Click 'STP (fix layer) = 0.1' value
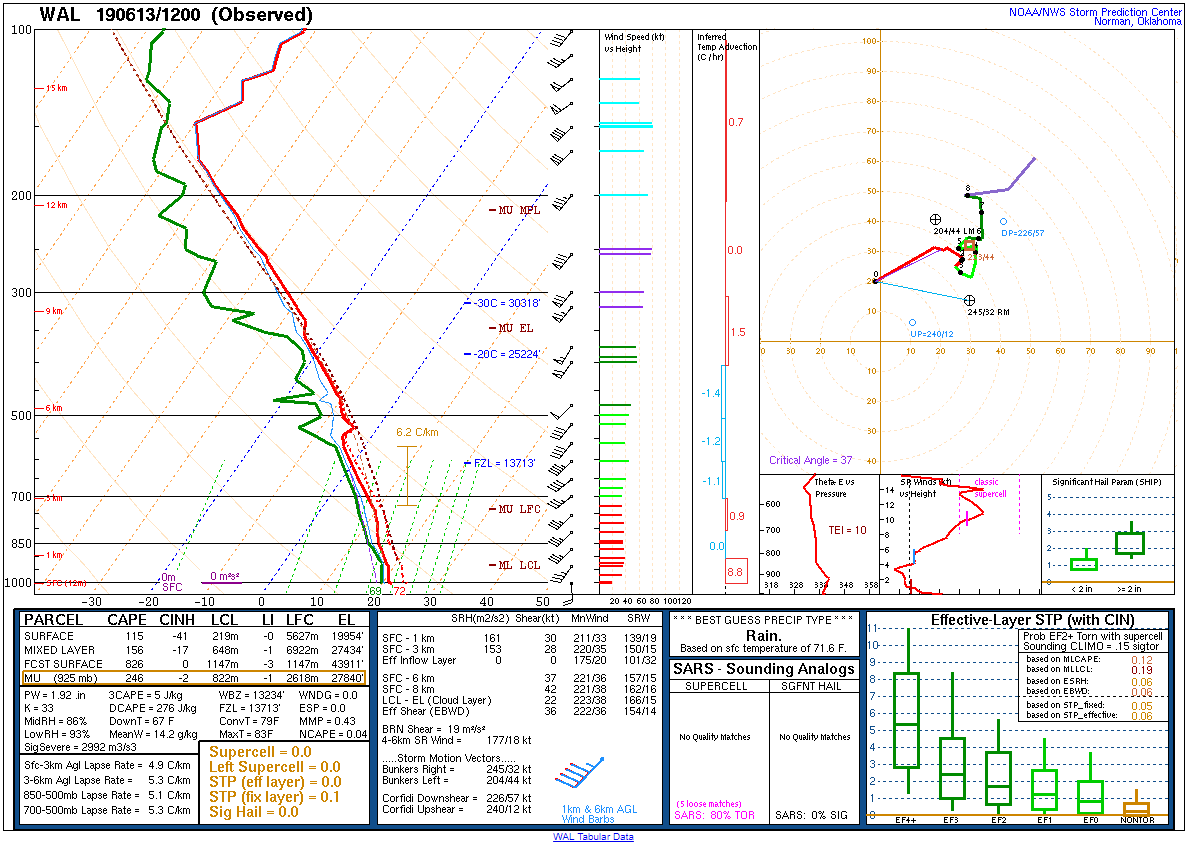The height and width of the screenshot is (846, 1193). tap(275, 797)
